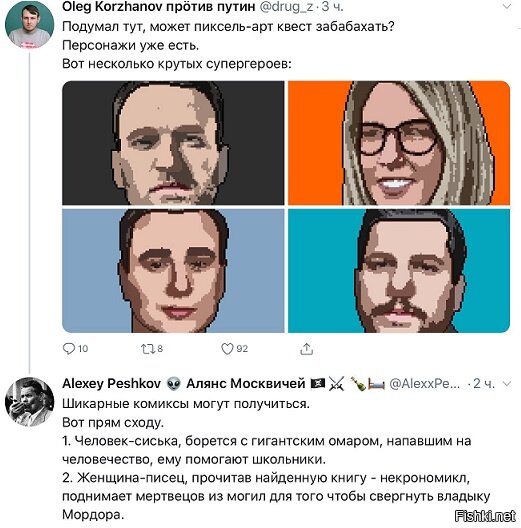Open pixel portrait on orange background

[399, 143]
